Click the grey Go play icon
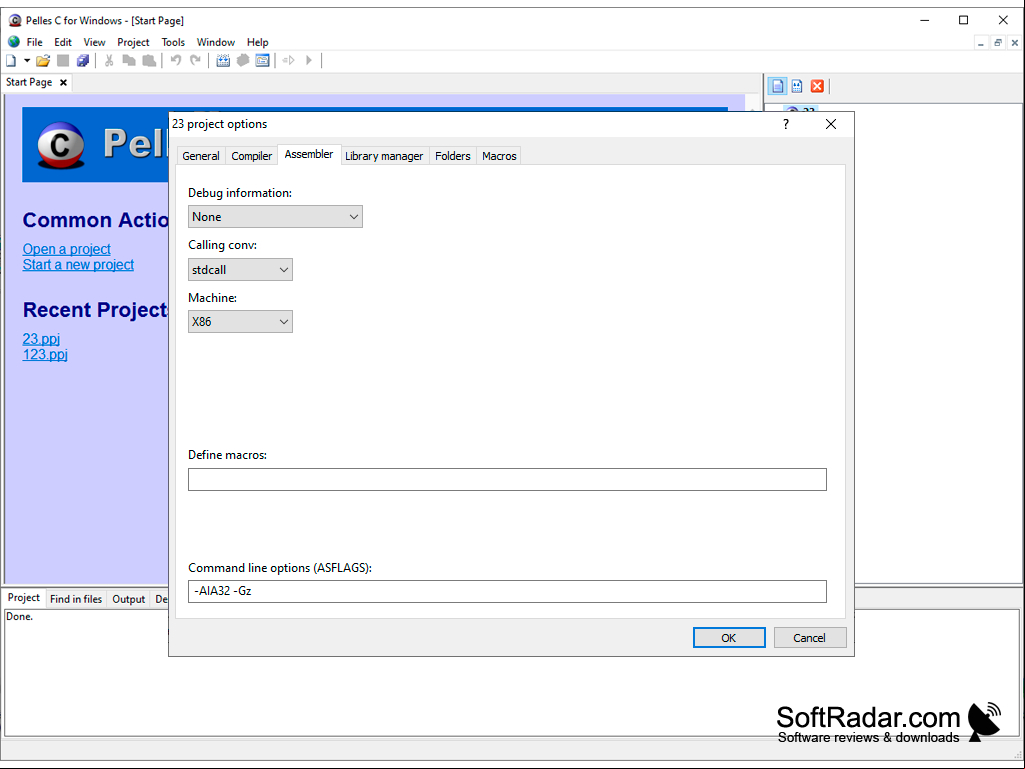Viewport: 1025px width, 769px height. pyautogui.click(x=309, y=61)
